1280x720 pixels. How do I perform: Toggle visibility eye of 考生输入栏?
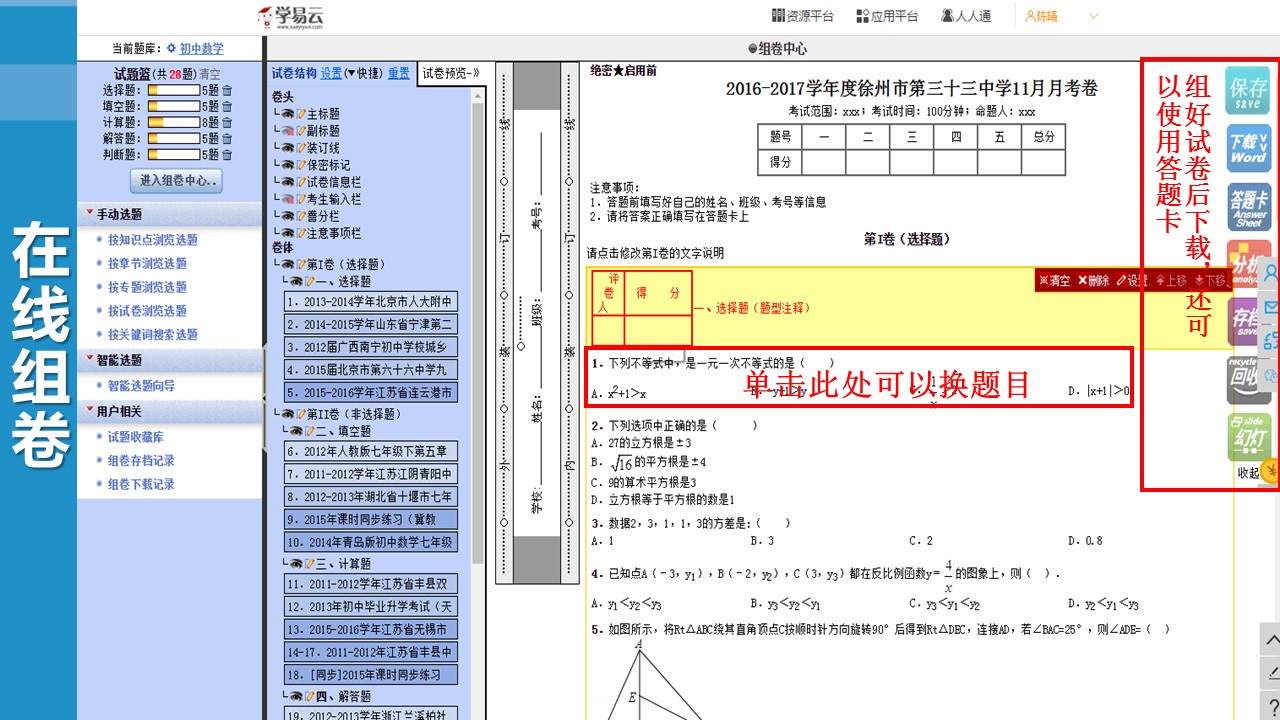click(288, 199)
